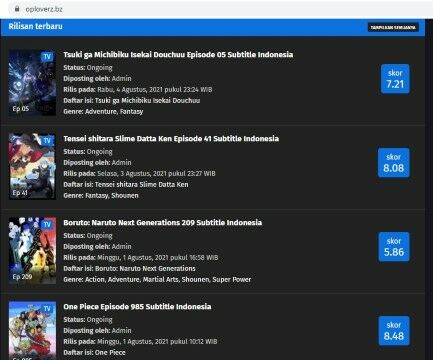
Task: Click Adventure genre on Boruto entry
Action: 124,279
